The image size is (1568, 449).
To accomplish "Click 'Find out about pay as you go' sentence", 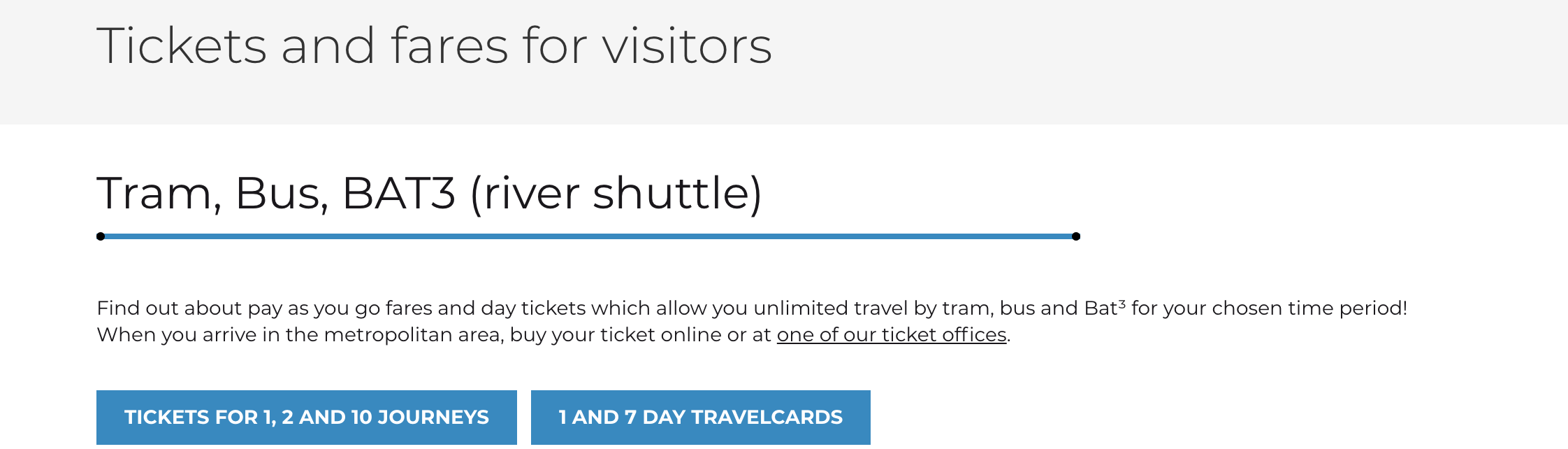I will pos(752,308).
